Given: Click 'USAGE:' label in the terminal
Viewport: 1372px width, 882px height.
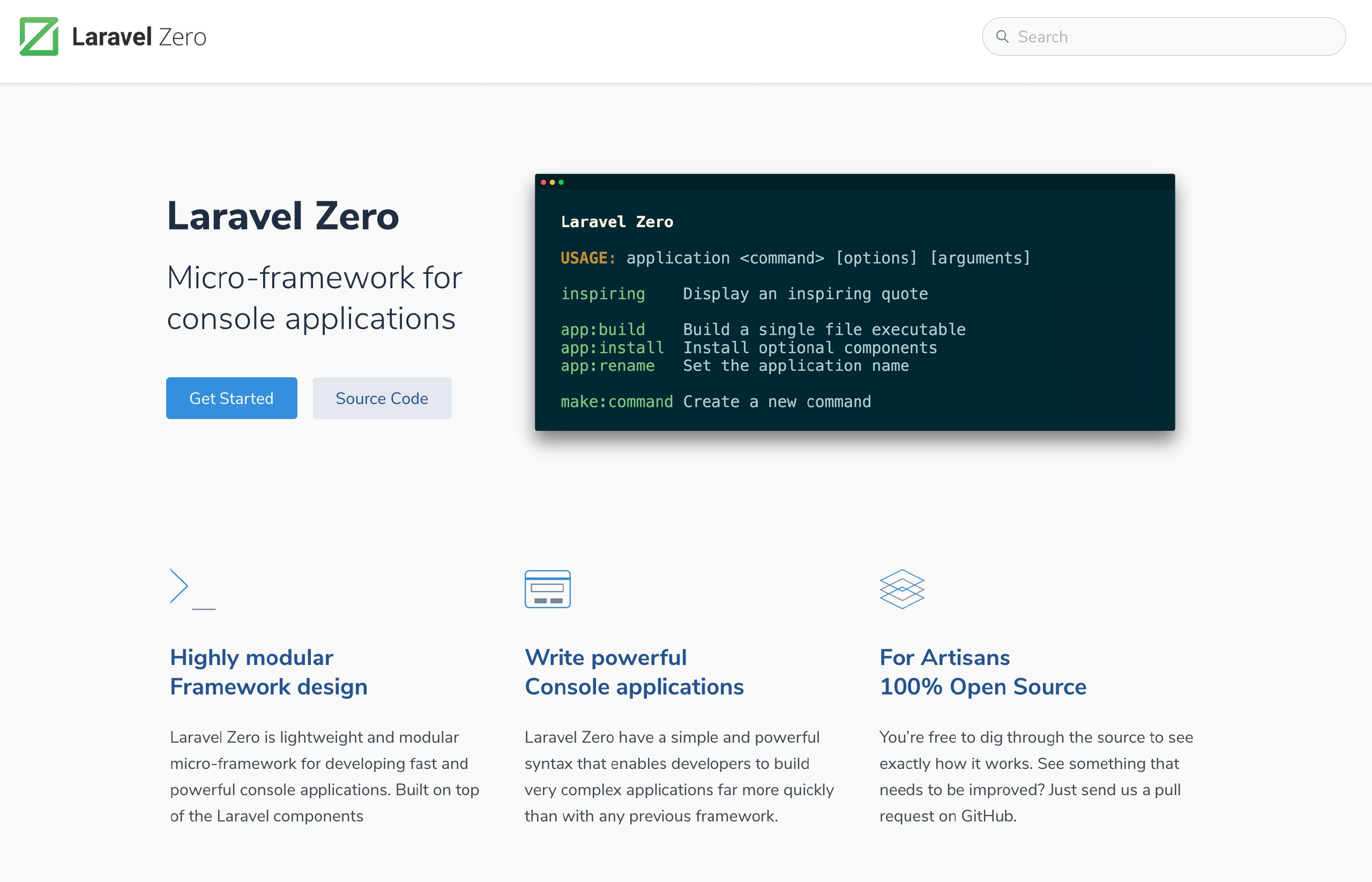Looking at the screenshot, I should pos(588,258).
